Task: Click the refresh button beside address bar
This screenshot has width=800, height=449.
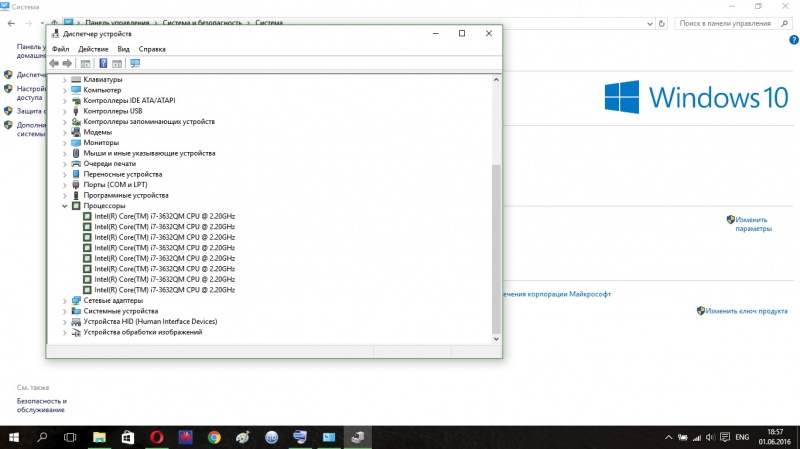Action: point(662,23)
